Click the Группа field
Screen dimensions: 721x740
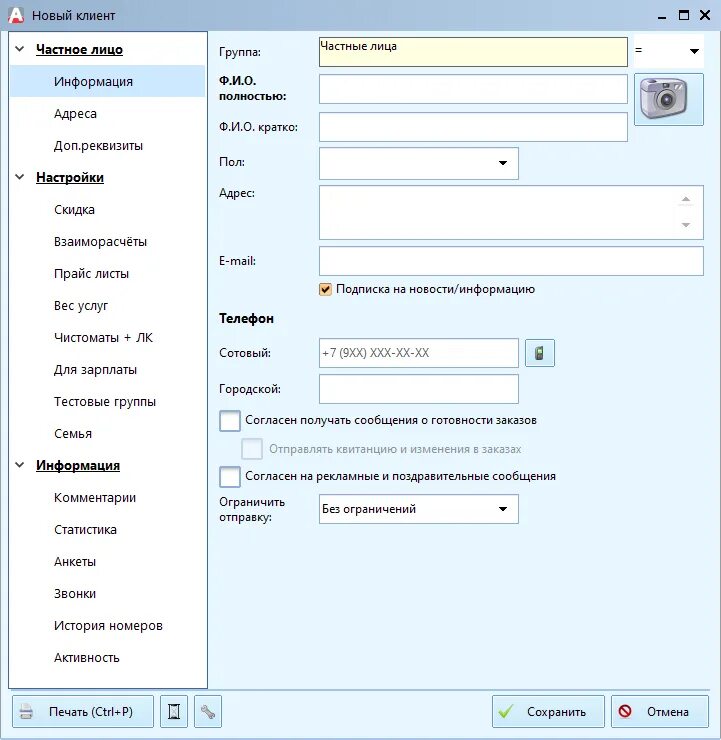pos(473,52)
